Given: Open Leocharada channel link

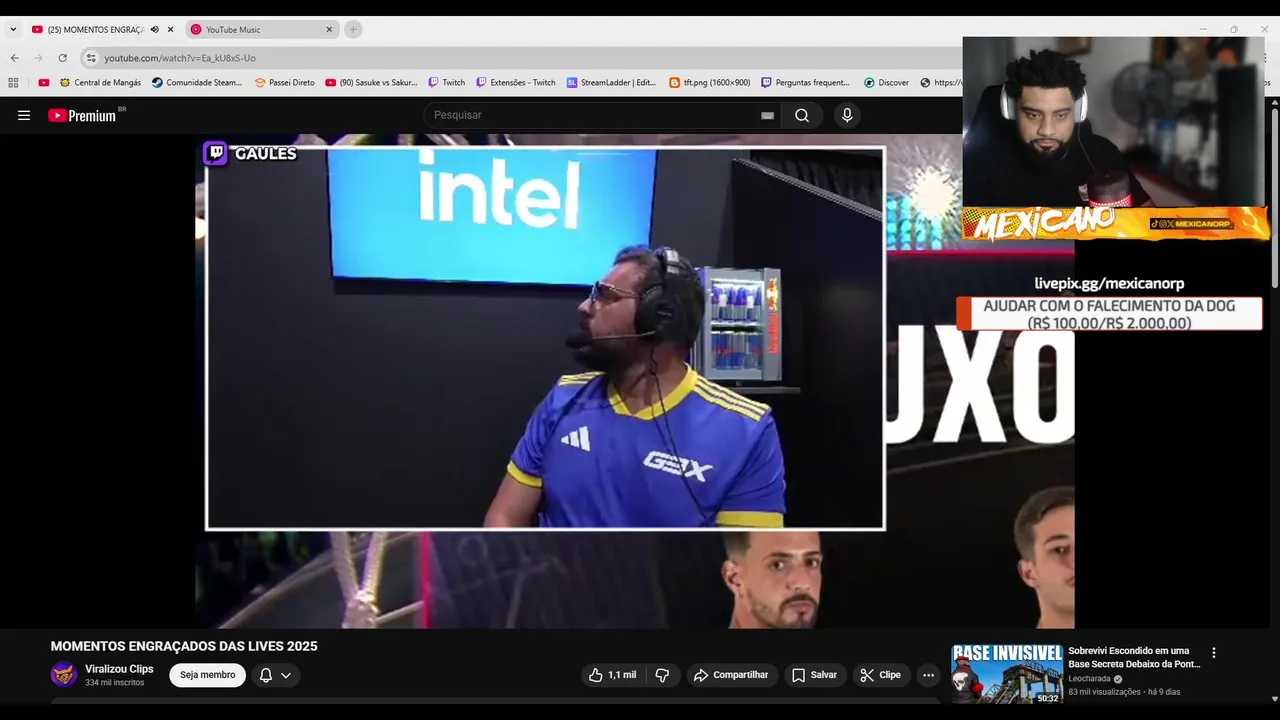Looking at the screenshot, I should 1089,678.
